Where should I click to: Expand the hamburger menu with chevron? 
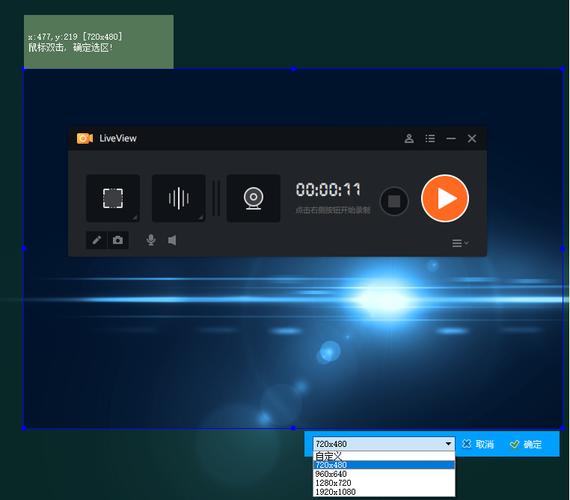pyautogui.click(x=460, y=243)
